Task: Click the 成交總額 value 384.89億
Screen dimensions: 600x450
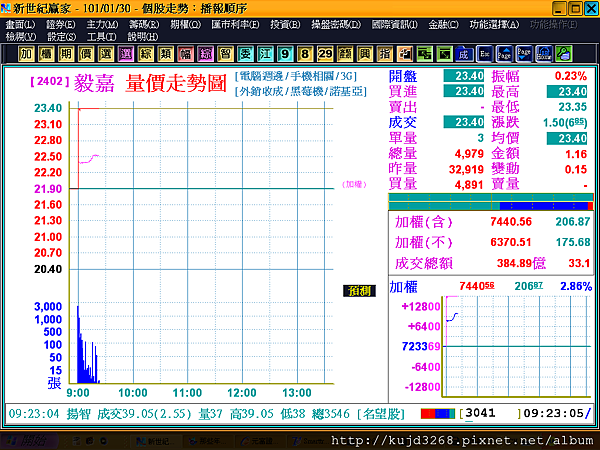Action: [521, 263]
